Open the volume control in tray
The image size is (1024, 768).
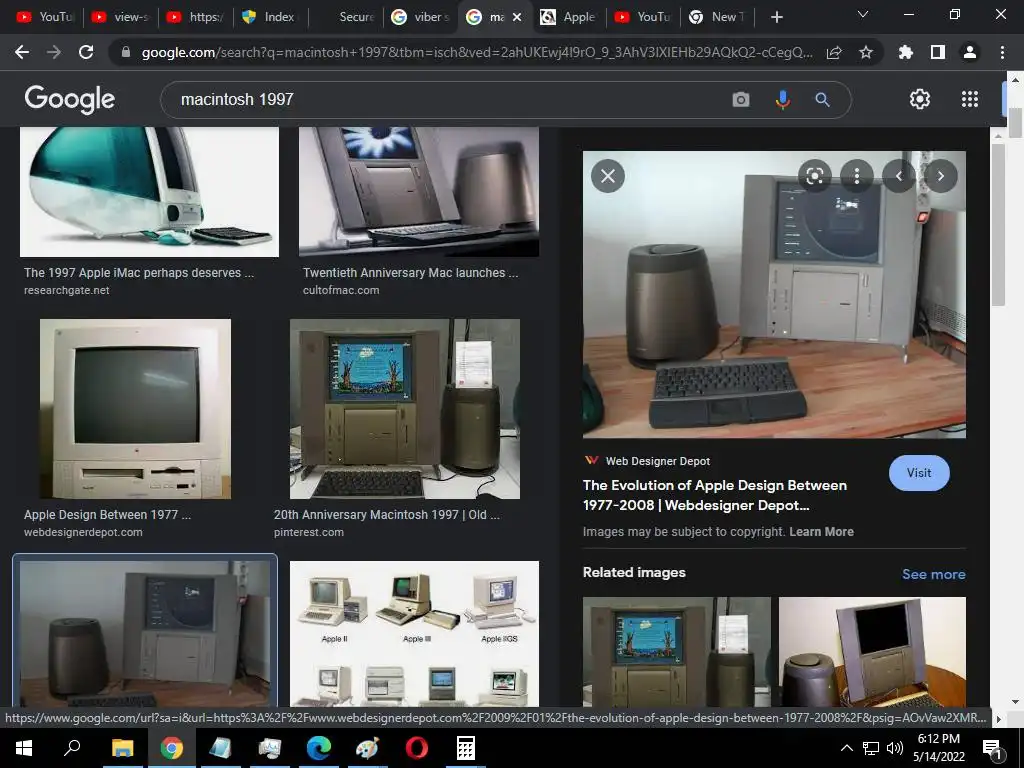pyautogui.click(x=895, y=748)
